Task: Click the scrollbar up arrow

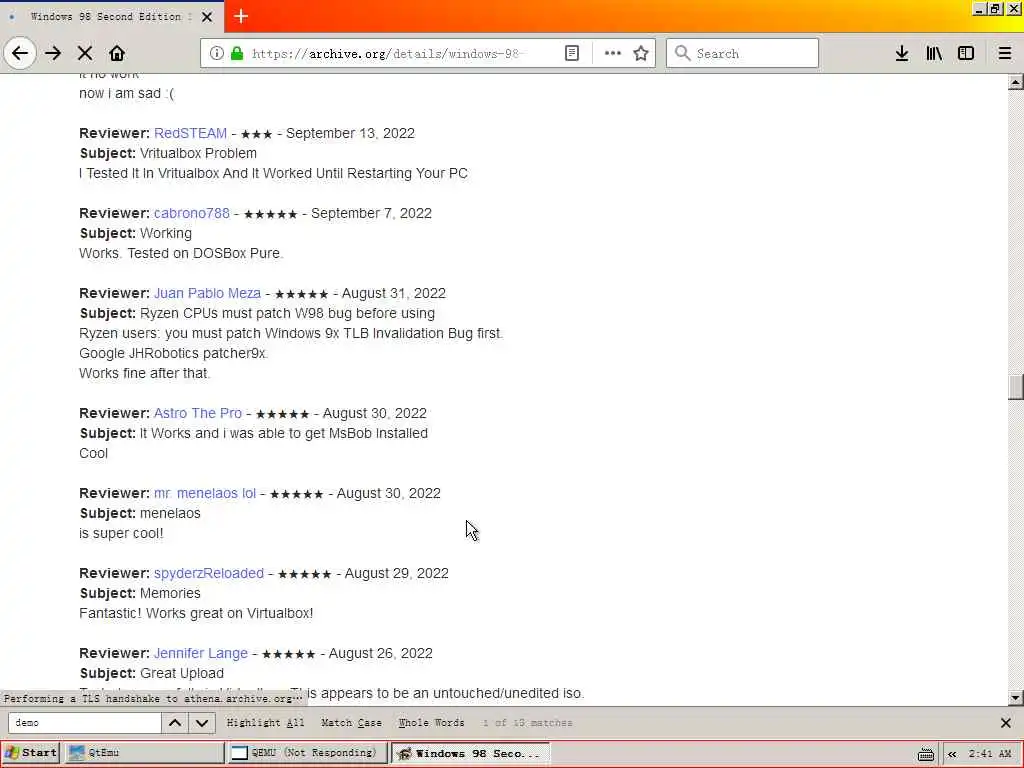Action: (1016, 82)
